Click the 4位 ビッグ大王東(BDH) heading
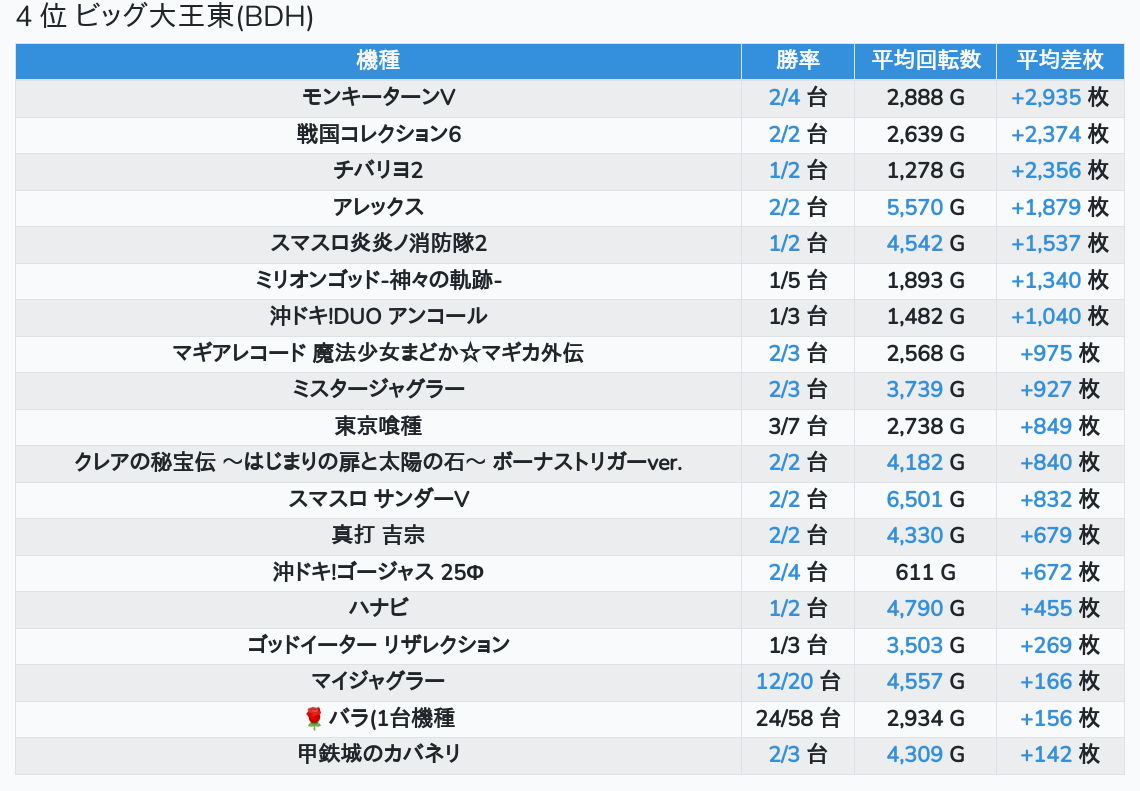The image size is (1140, 791). pyautogui.click(x=164, y=17)
